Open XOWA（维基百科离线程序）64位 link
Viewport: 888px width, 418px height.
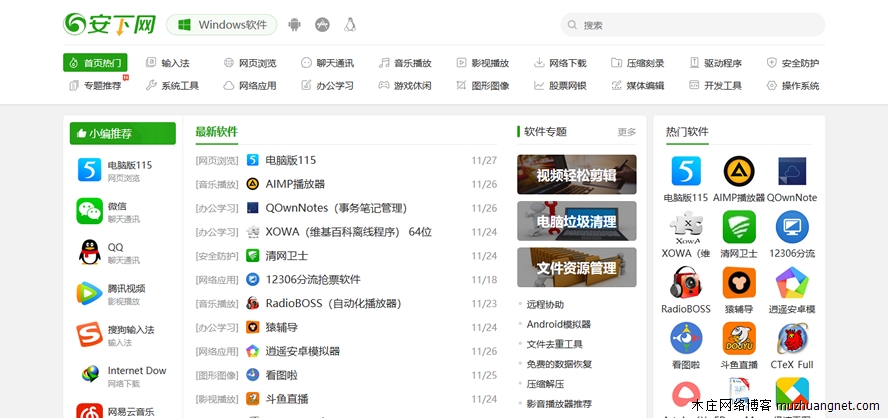[x=348, y=232]
